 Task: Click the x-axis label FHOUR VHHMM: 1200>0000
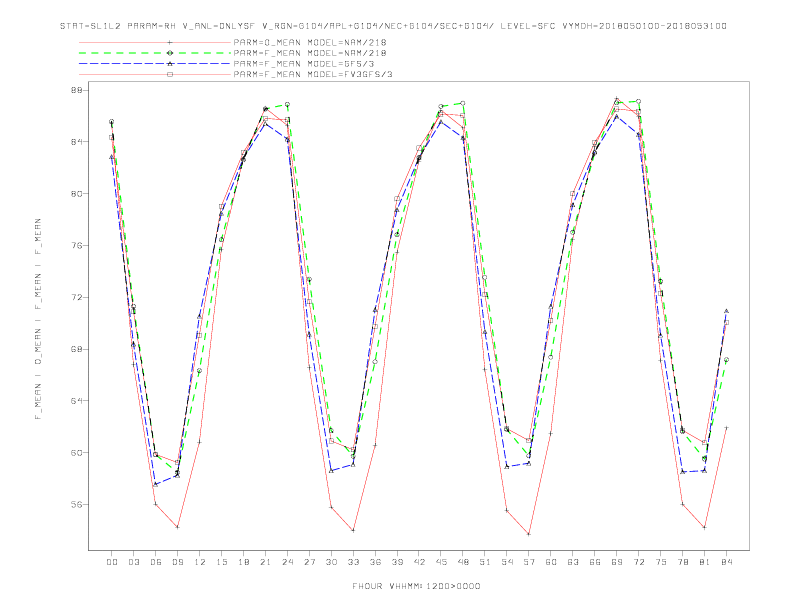(x=416, y=586)
